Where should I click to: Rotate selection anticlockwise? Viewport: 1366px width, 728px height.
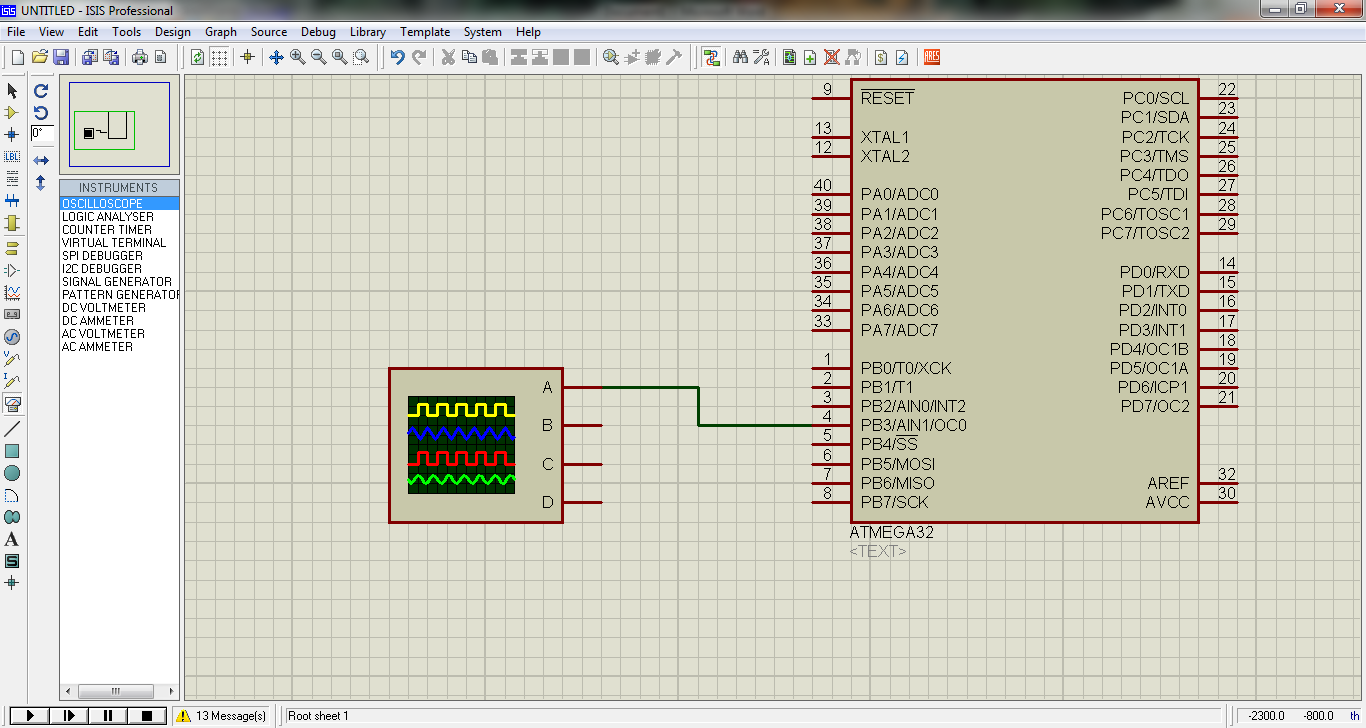(x=40, y=113)
